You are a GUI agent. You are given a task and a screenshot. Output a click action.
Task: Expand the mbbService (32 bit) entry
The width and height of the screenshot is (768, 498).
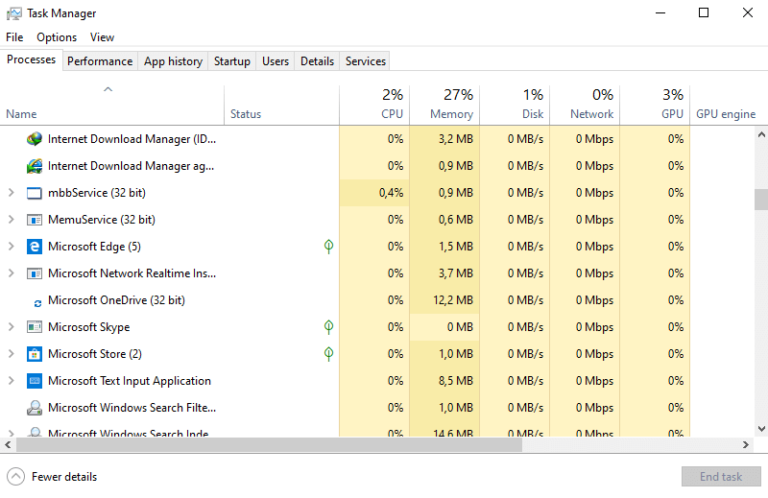[11, 193]
